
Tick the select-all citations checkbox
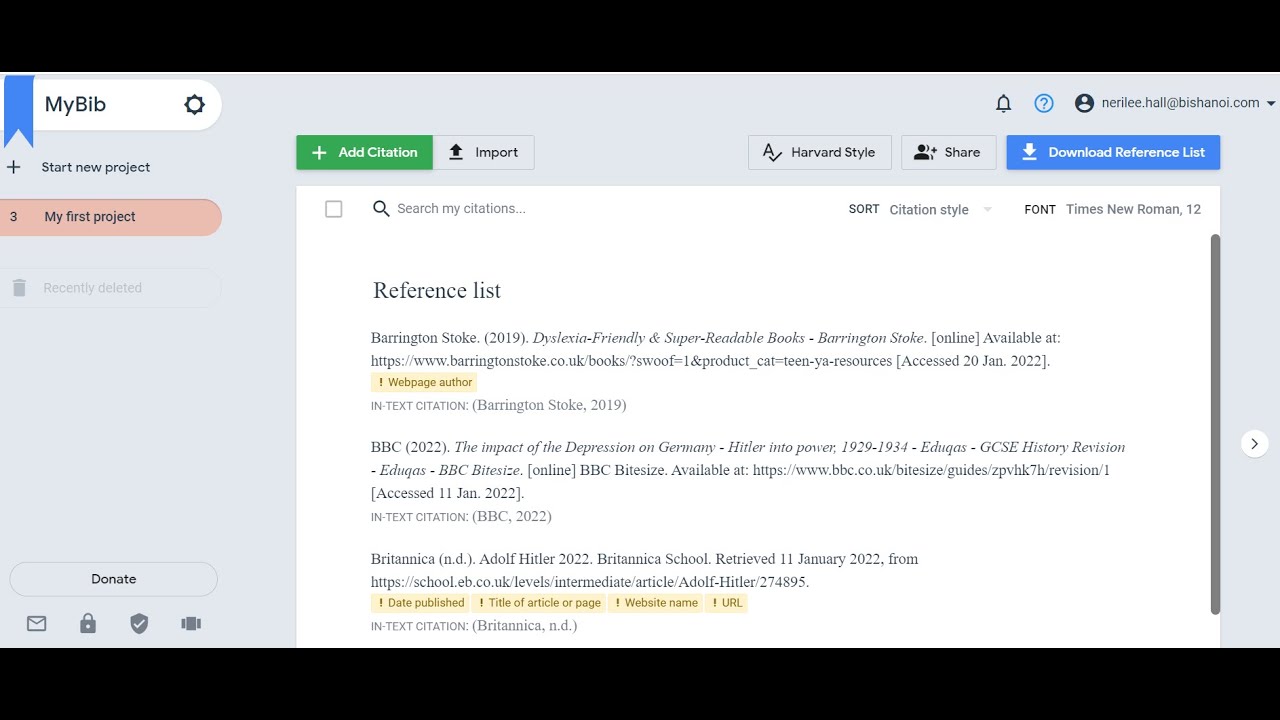[x=334, y=209]
